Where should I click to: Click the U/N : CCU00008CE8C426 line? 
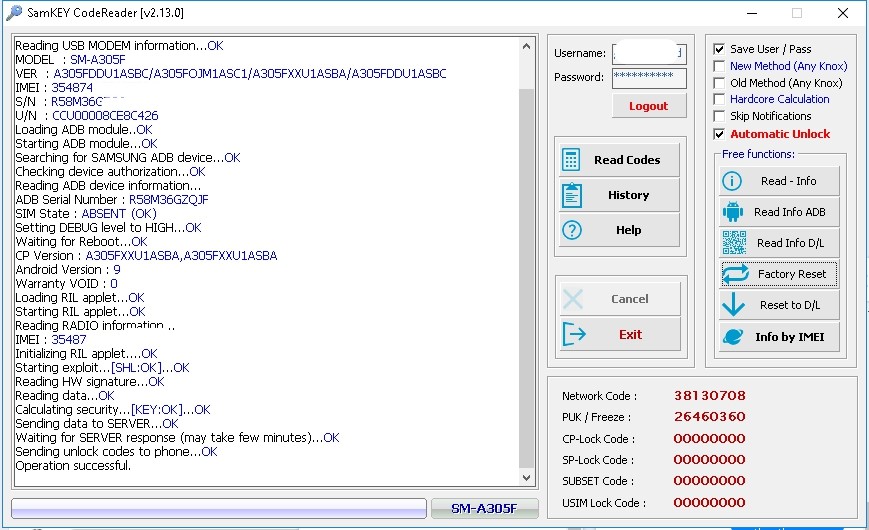pyautogui.click(x=86, y=115)
